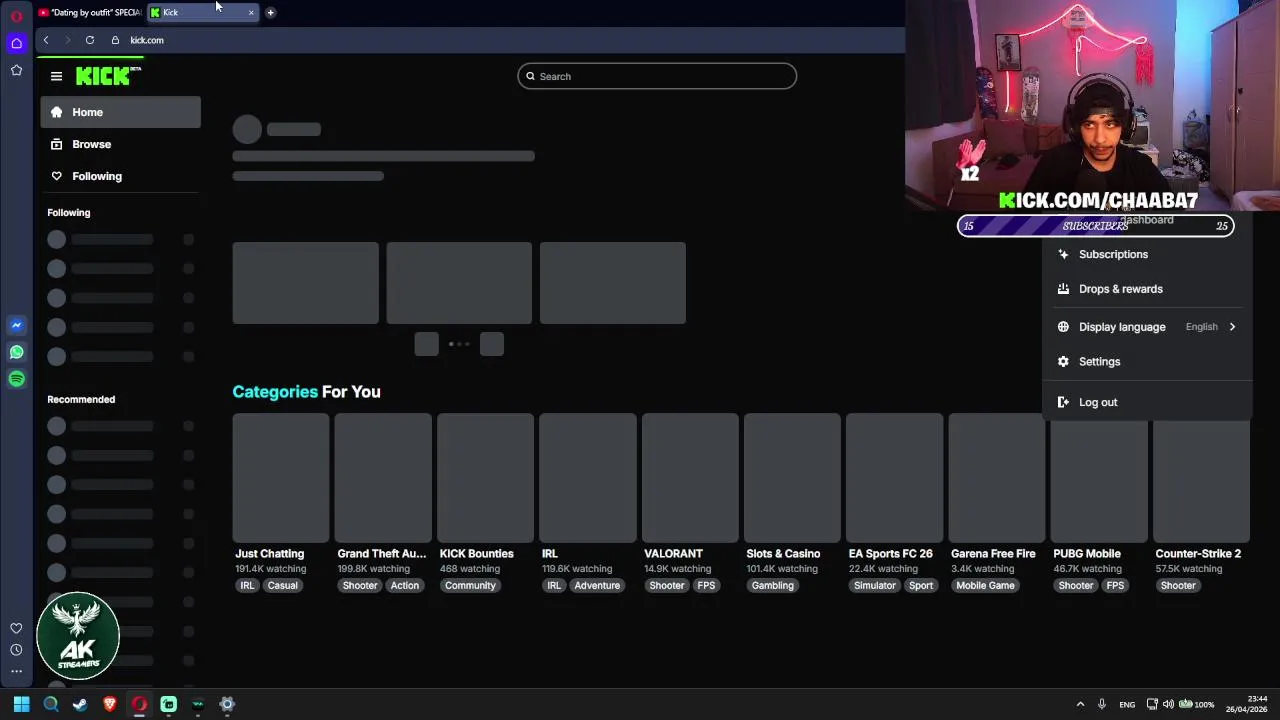Open Windows Start menu
This screenshot has height=720, width=1280.
(21, 704)
